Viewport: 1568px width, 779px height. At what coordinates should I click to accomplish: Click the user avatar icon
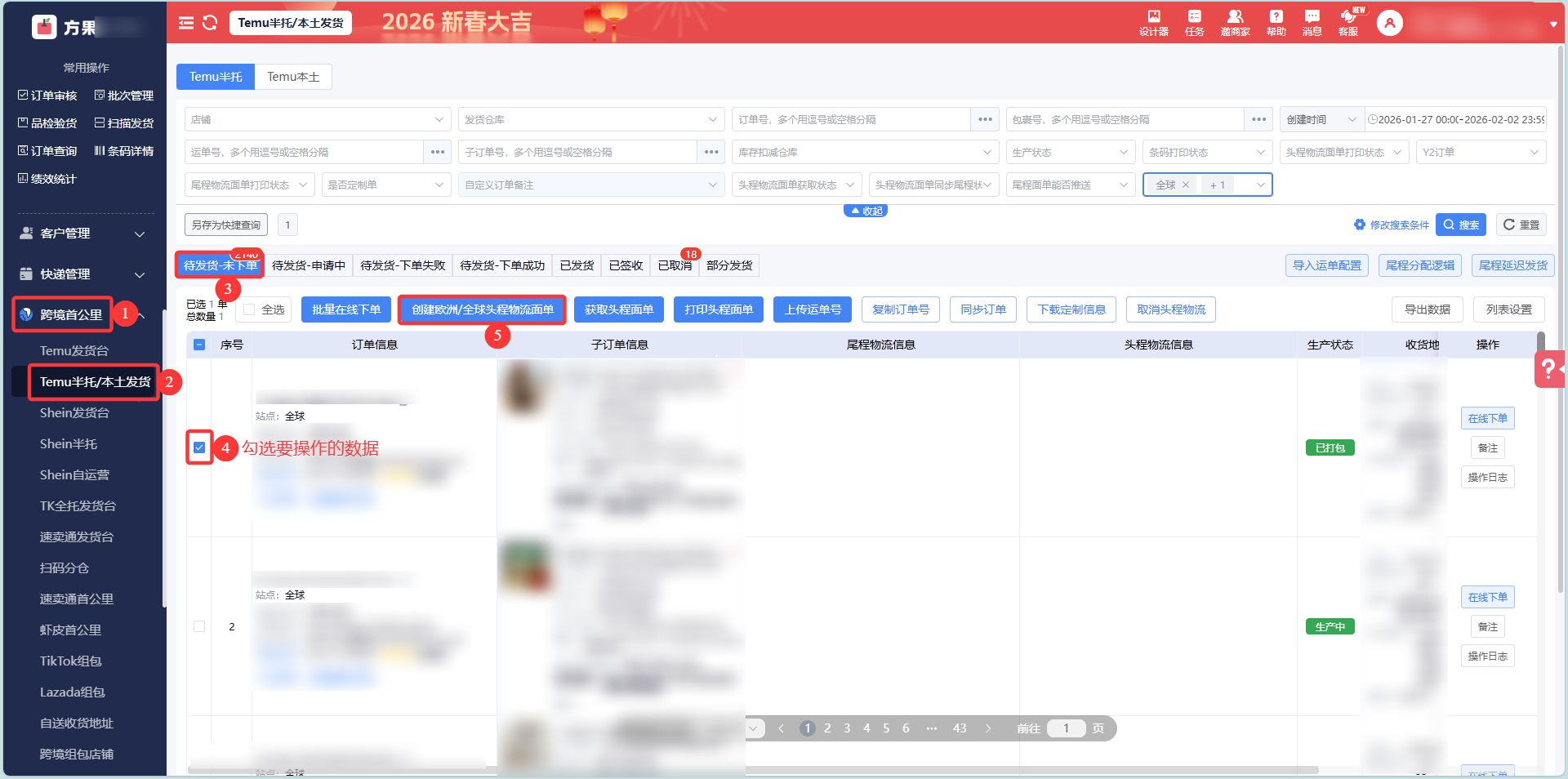[1389, 23]
